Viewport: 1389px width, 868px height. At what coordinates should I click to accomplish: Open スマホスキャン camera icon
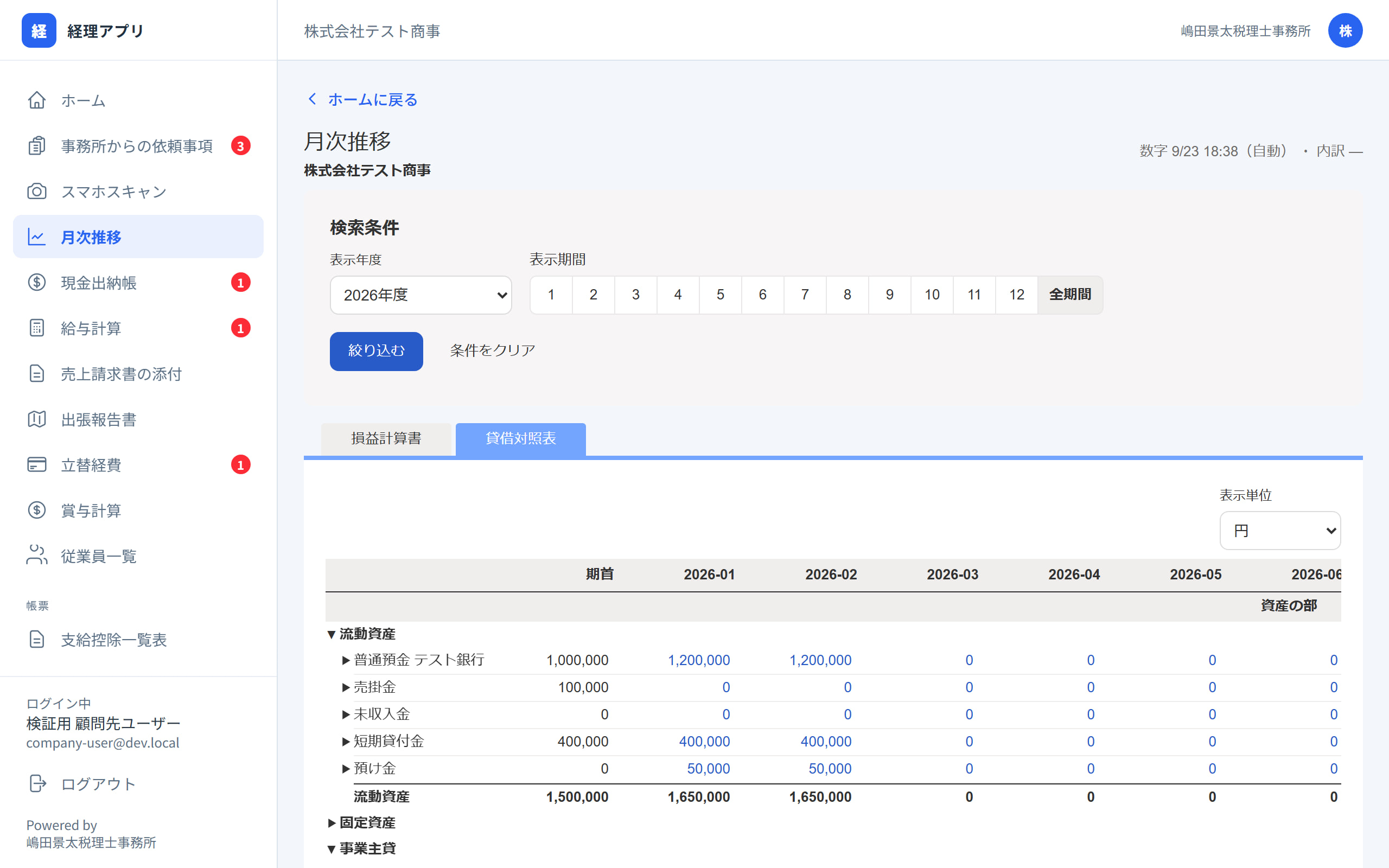tap(37, 191)
